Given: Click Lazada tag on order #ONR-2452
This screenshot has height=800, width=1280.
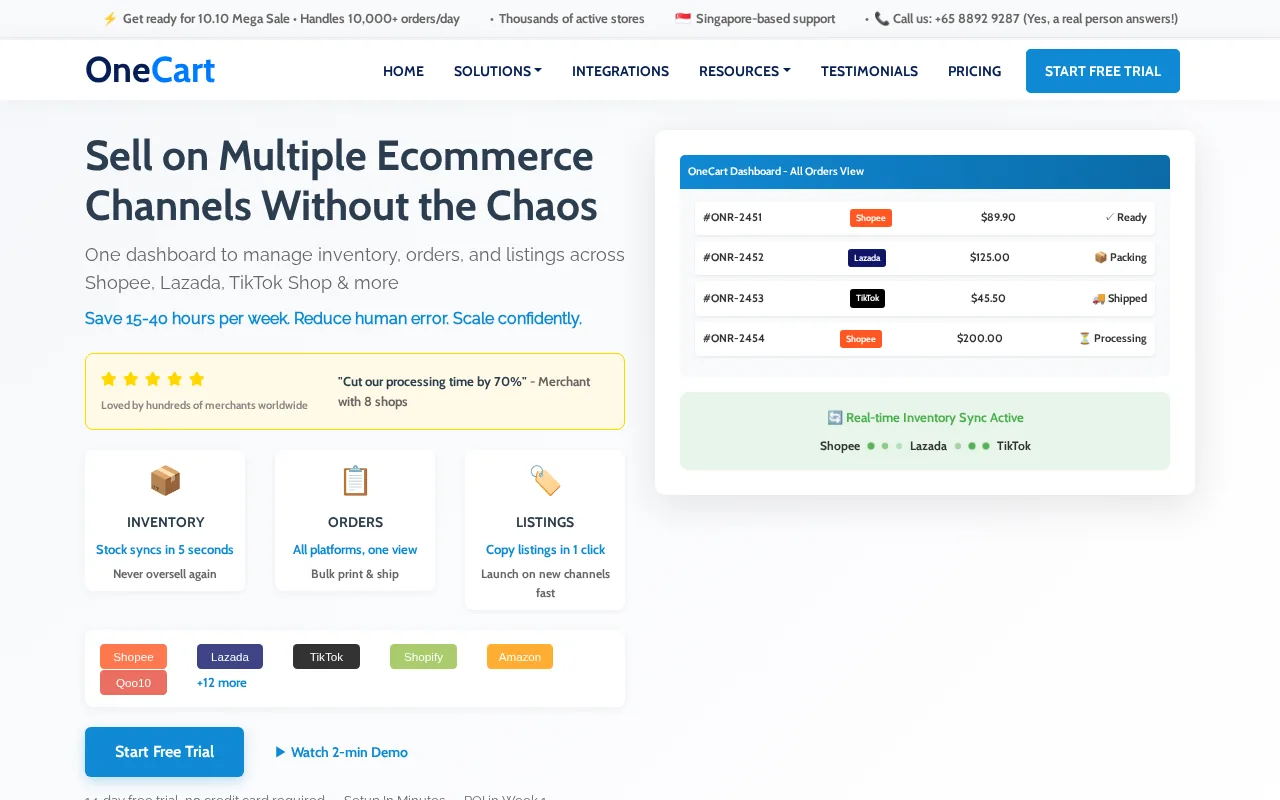Looking at the screenshot, I should [867, 258].
